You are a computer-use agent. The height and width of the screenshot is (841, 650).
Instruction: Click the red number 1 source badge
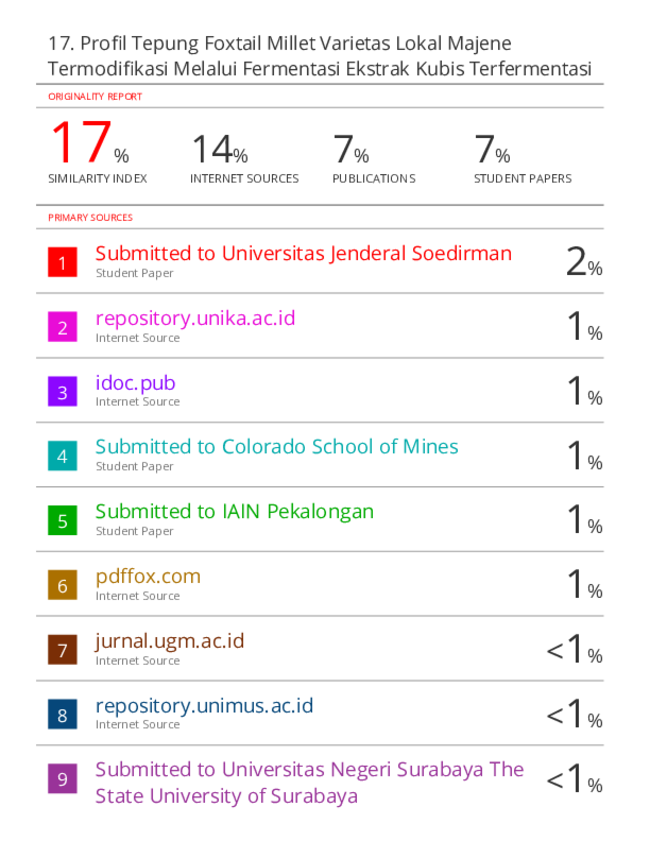pyautogui.click(x=62, y=262)
